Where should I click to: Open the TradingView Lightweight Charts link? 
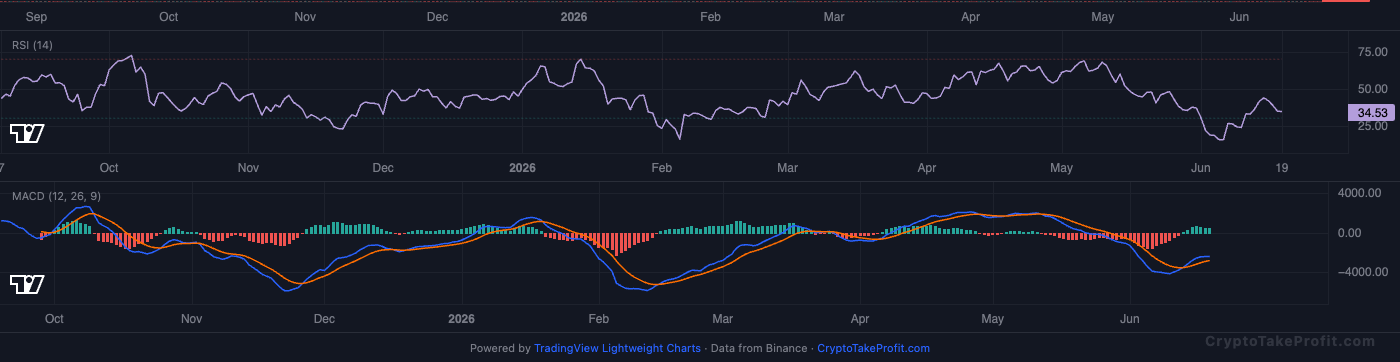tap(617, 349)
